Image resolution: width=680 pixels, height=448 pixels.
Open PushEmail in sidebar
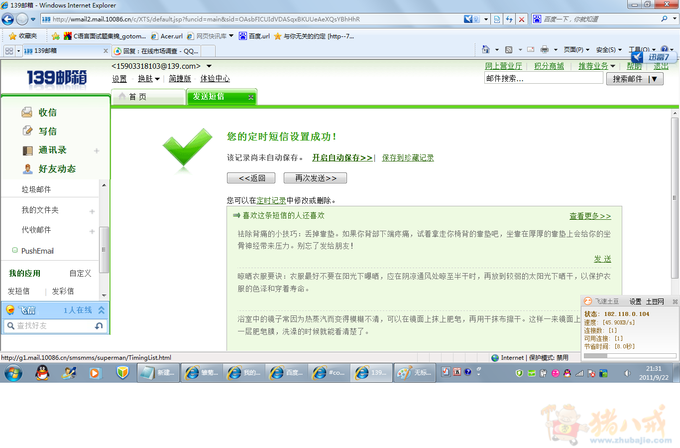click(x=37, y=251)
